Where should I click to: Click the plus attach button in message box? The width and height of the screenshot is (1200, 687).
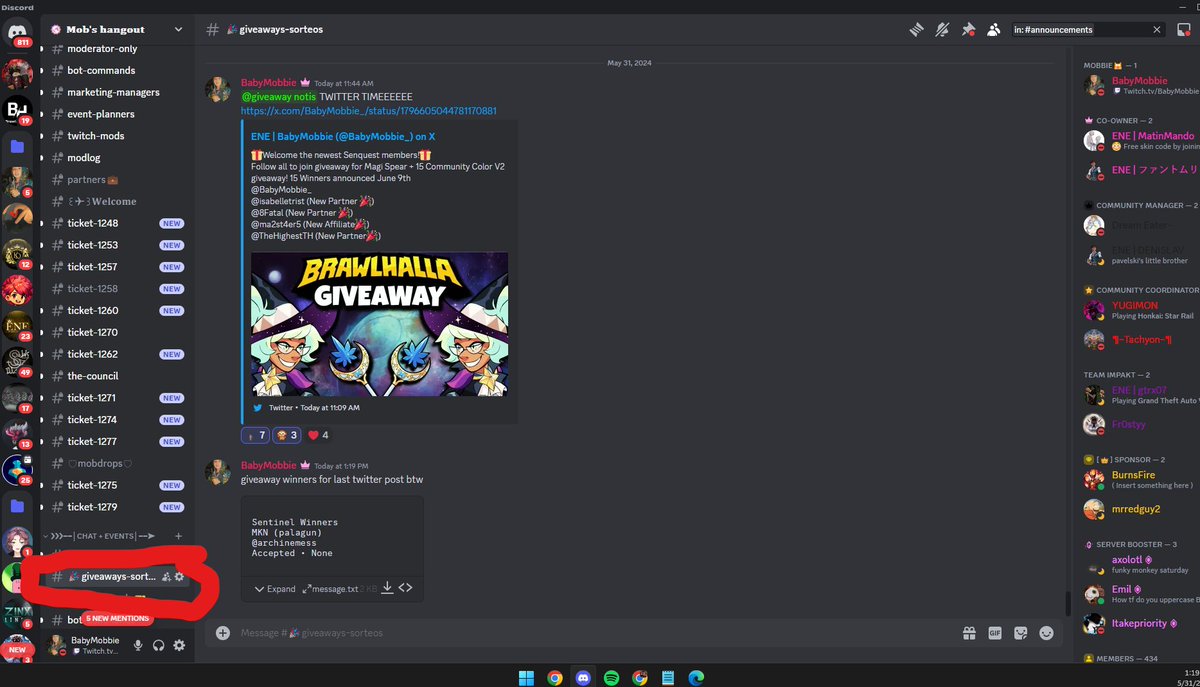click(x=222, y=633)
